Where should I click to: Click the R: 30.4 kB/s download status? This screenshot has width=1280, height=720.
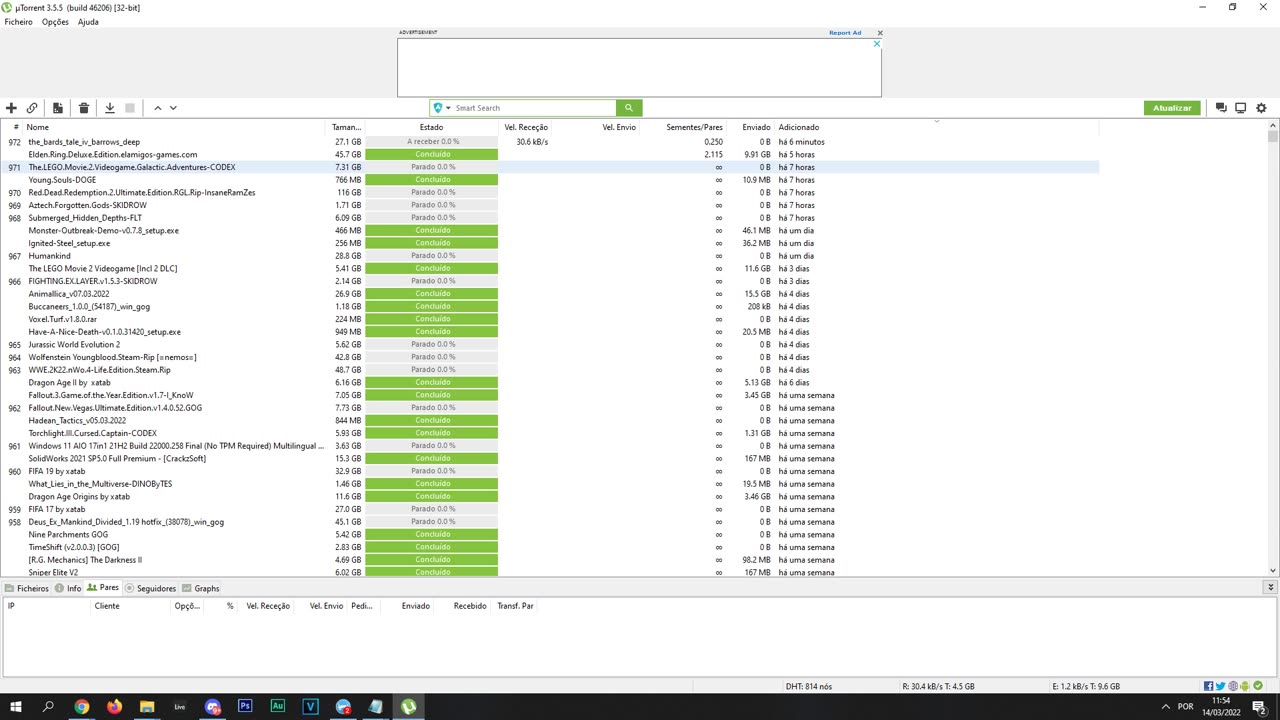tap(938, 687)
